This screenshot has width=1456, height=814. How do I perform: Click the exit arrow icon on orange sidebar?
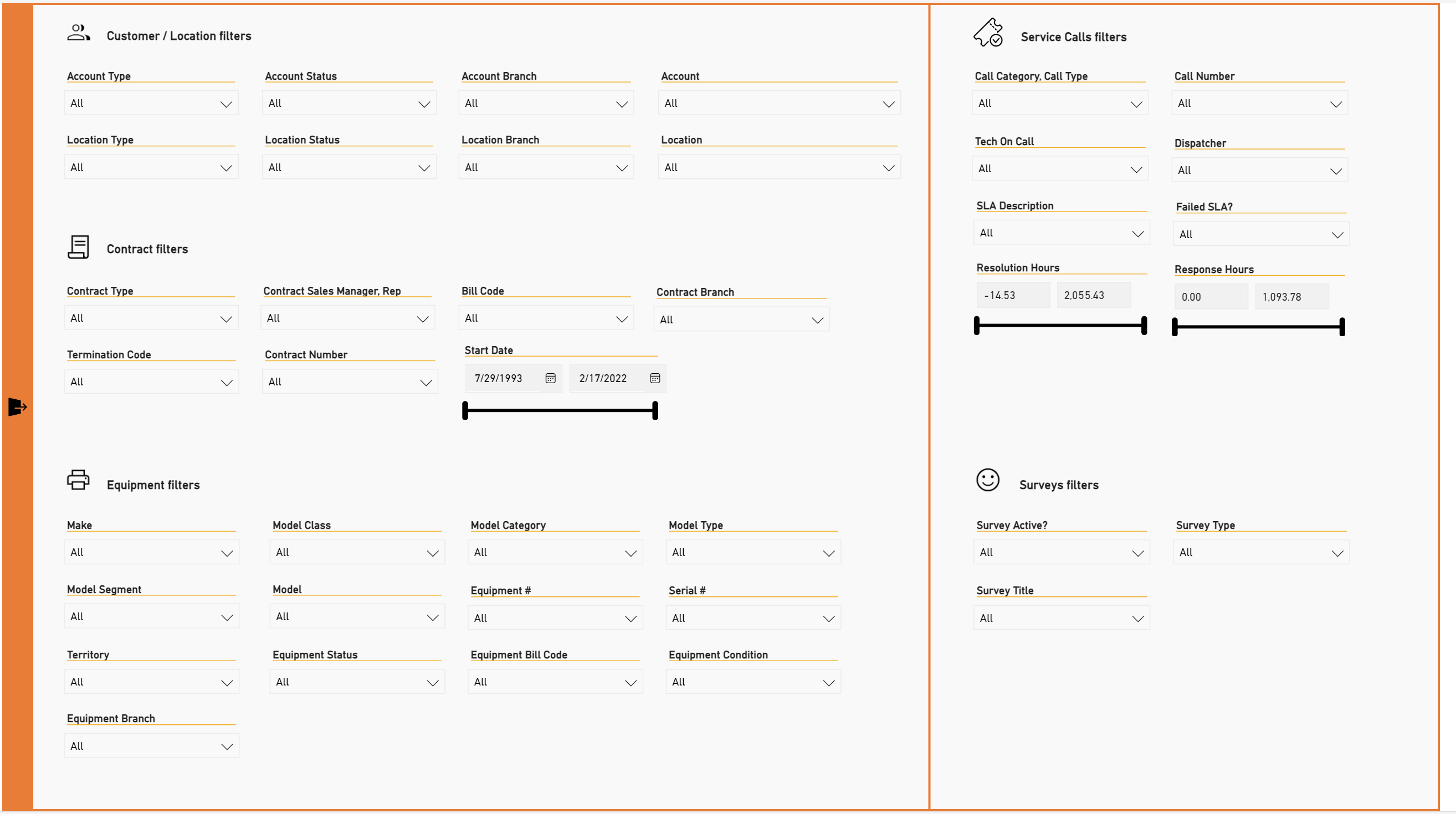point(18,406)
